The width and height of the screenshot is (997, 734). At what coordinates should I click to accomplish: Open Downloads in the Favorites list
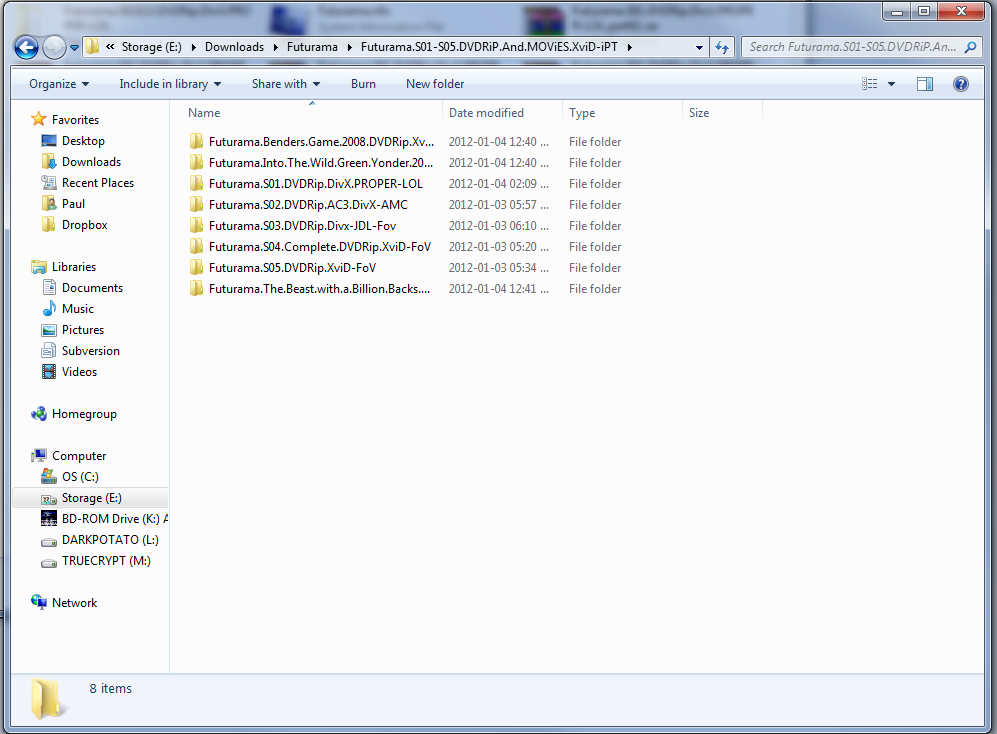tap(91, 162)
